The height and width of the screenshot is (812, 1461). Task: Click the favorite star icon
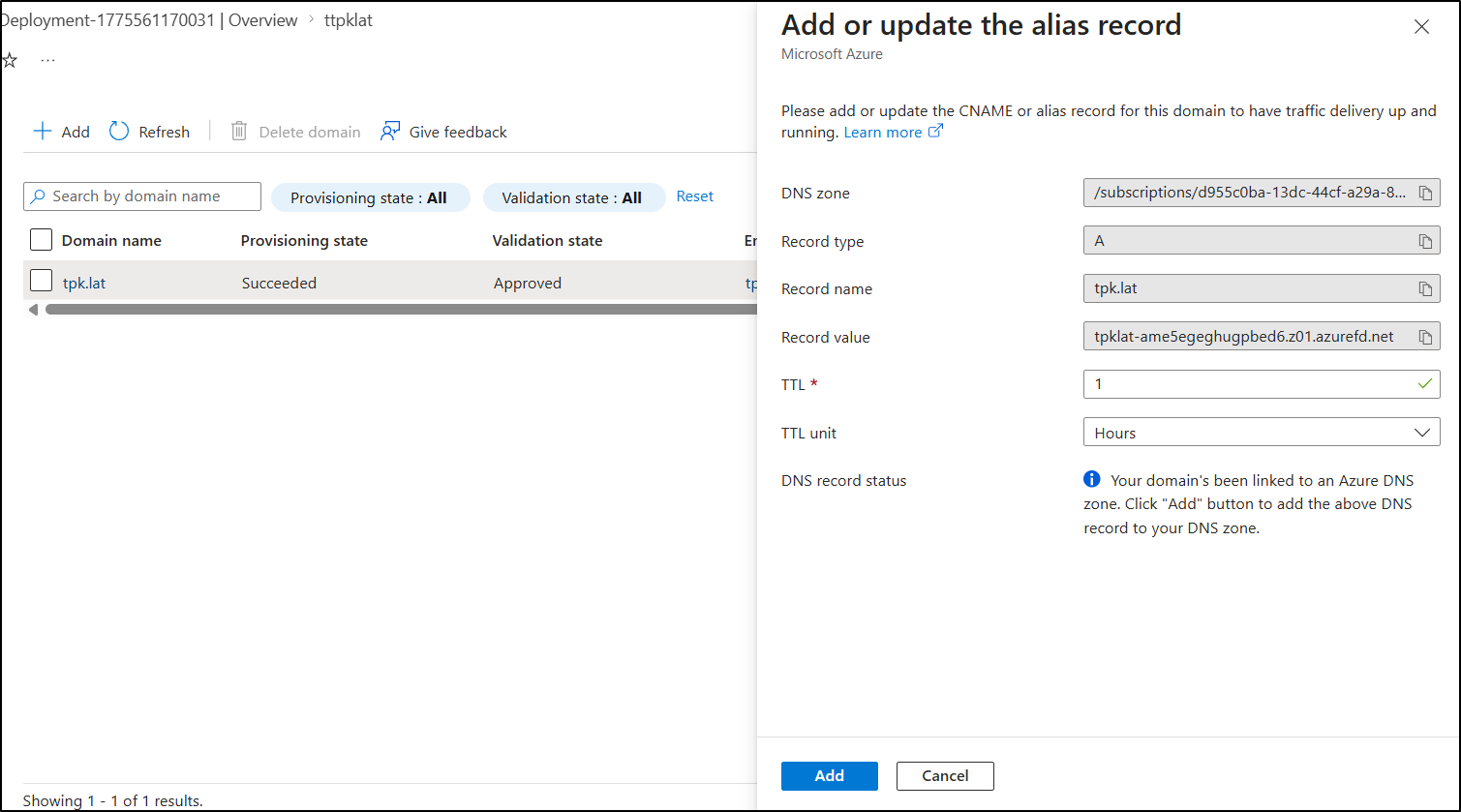tap(10, 61)
